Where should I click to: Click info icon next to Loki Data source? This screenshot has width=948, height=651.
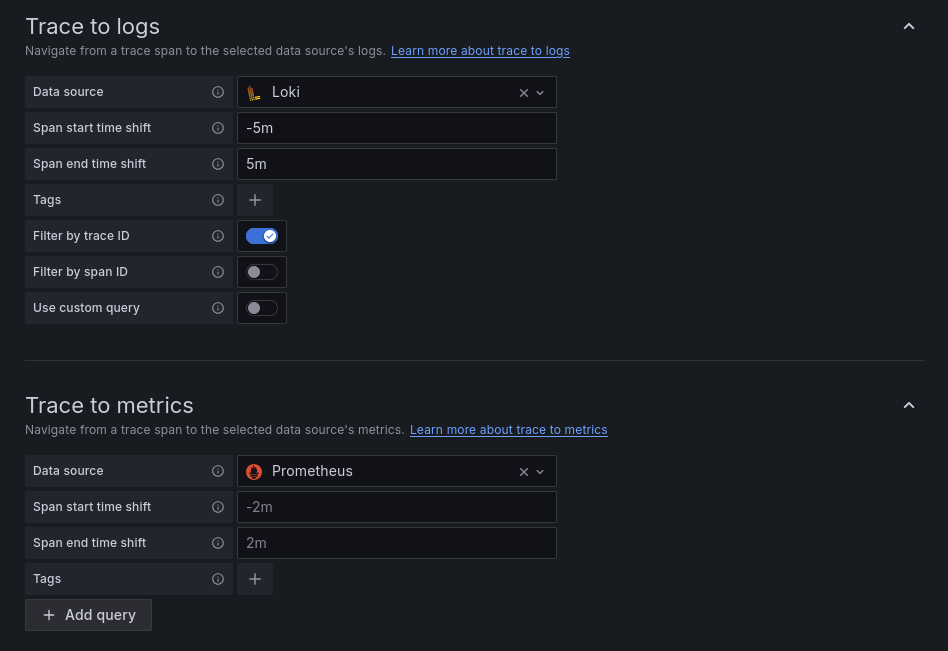(218, 92)
